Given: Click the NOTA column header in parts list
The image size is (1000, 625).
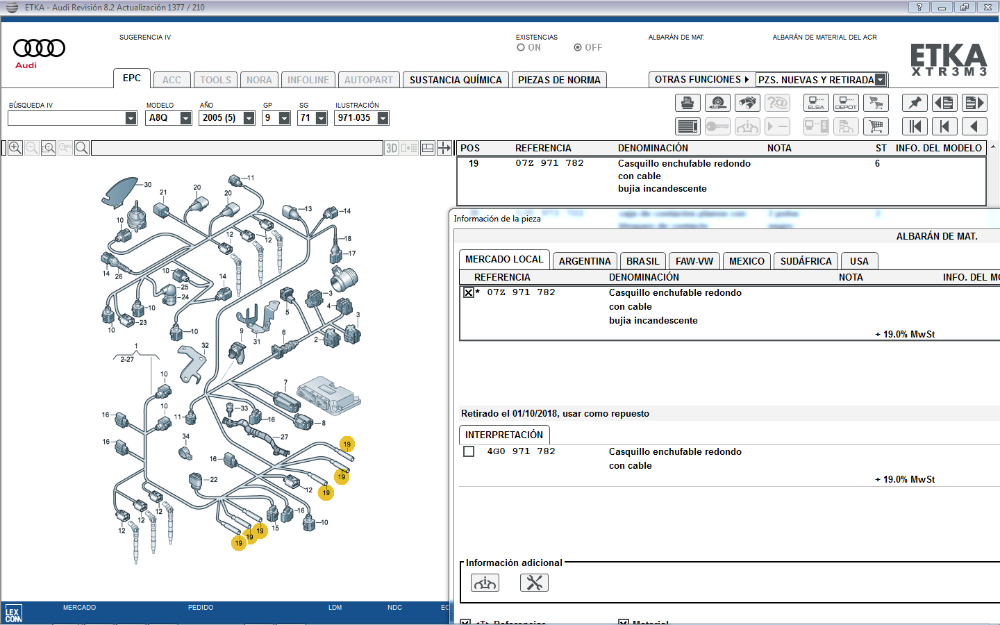Looking at the screenshot, I should click(x=779, y=148).
